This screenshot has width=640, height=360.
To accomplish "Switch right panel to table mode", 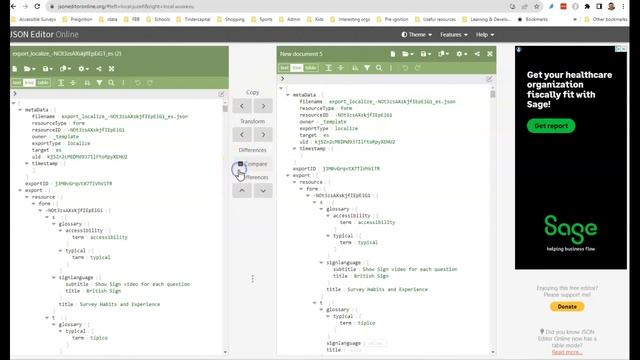I will click(311, 68).
